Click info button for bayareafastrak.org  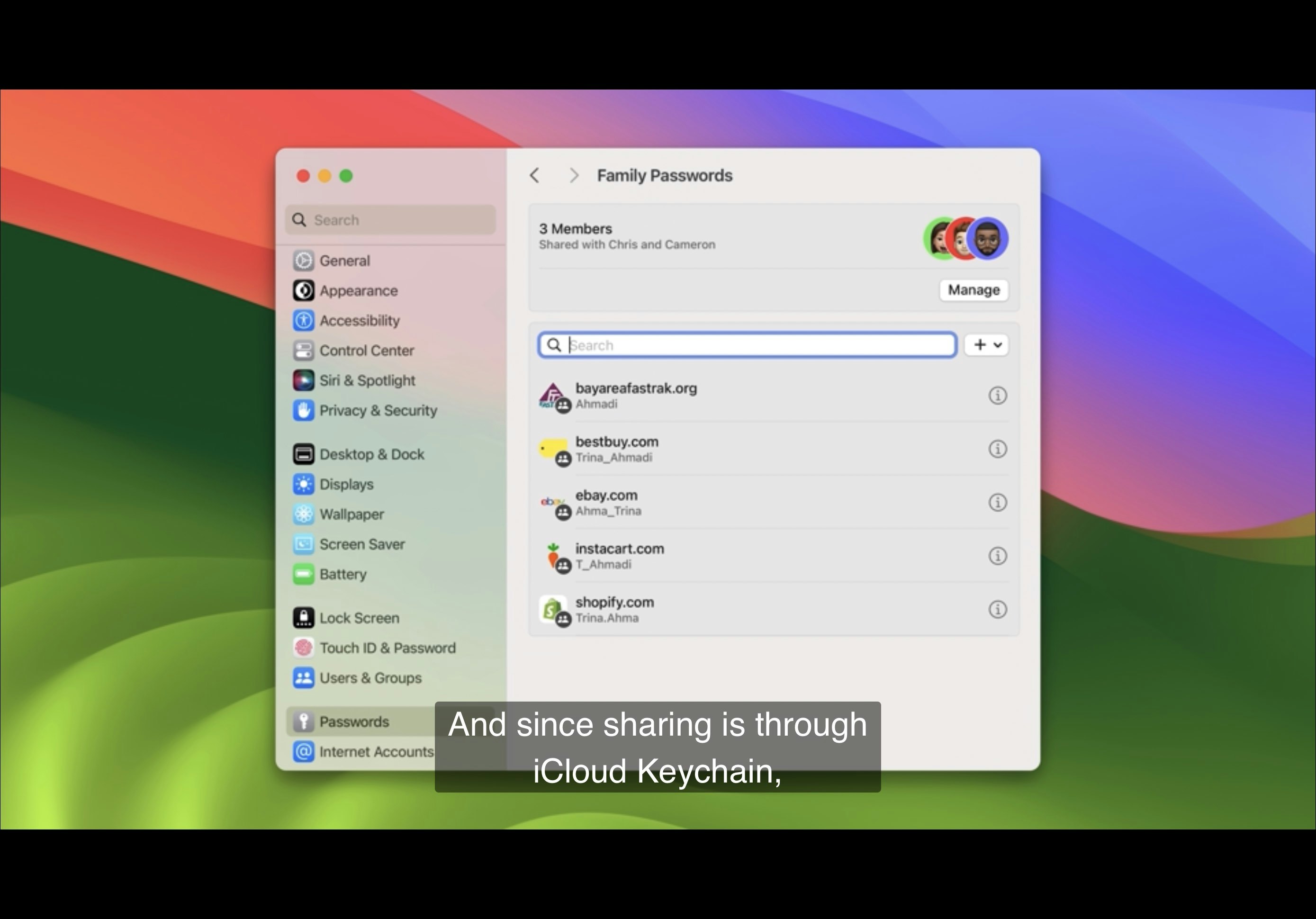[997, 395]
